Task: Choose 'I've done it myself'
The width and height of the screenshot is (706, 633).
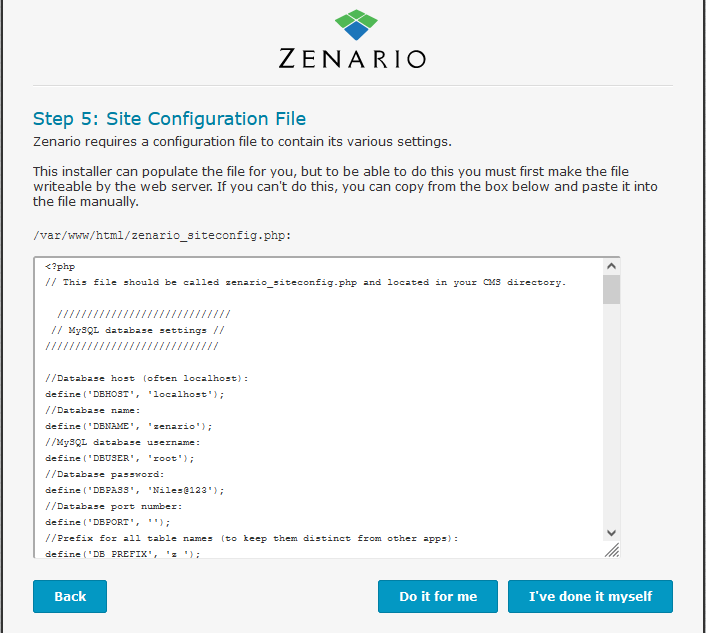Action: 590,596
